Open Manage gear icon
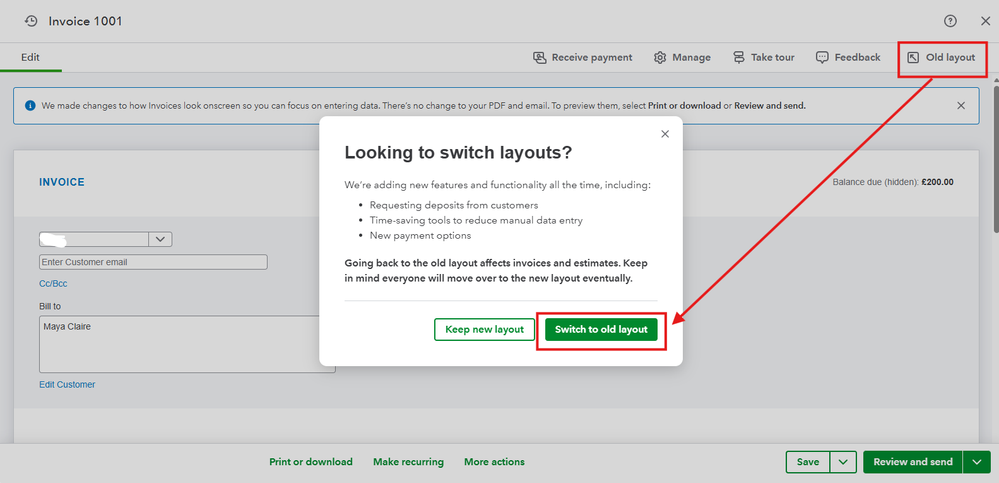This screenshot has height=483, width=999. [x=660, y=57]
